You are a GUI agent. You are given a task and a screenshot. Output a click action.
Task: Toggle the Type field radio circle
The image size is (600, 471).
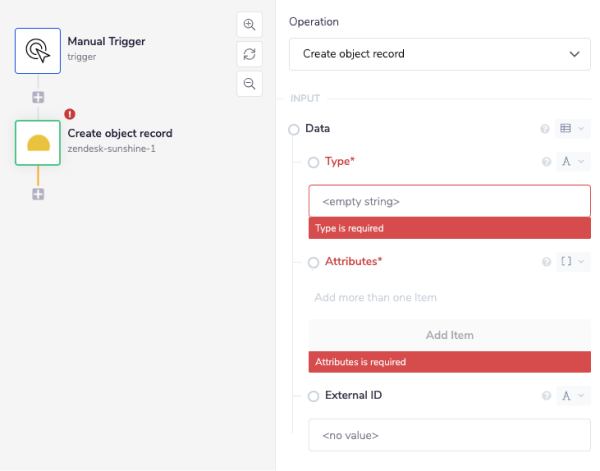[x=314, y=162]
